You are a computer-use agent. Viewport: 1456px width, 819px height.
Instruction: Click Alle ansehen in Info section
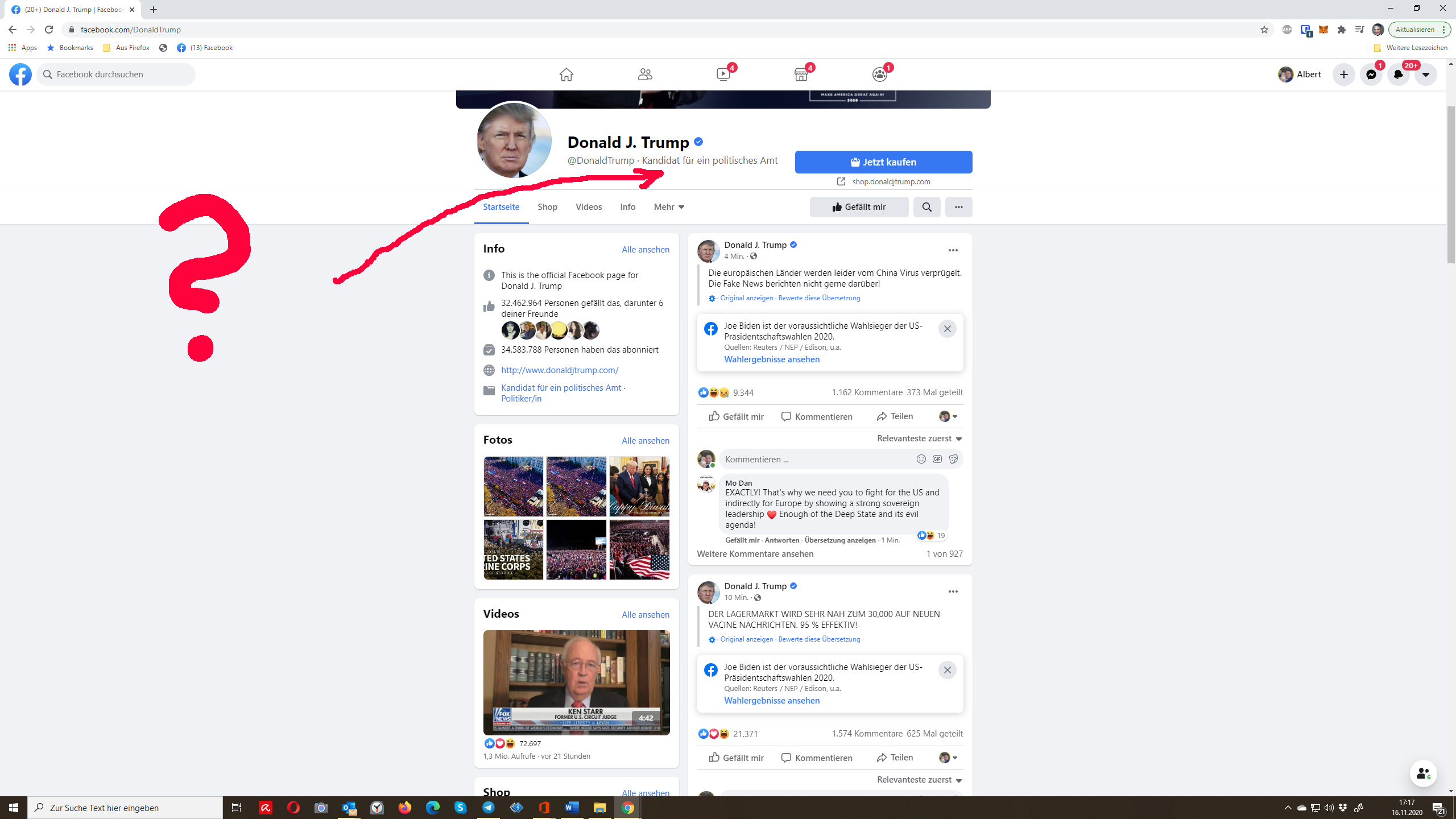pos(646,250)
